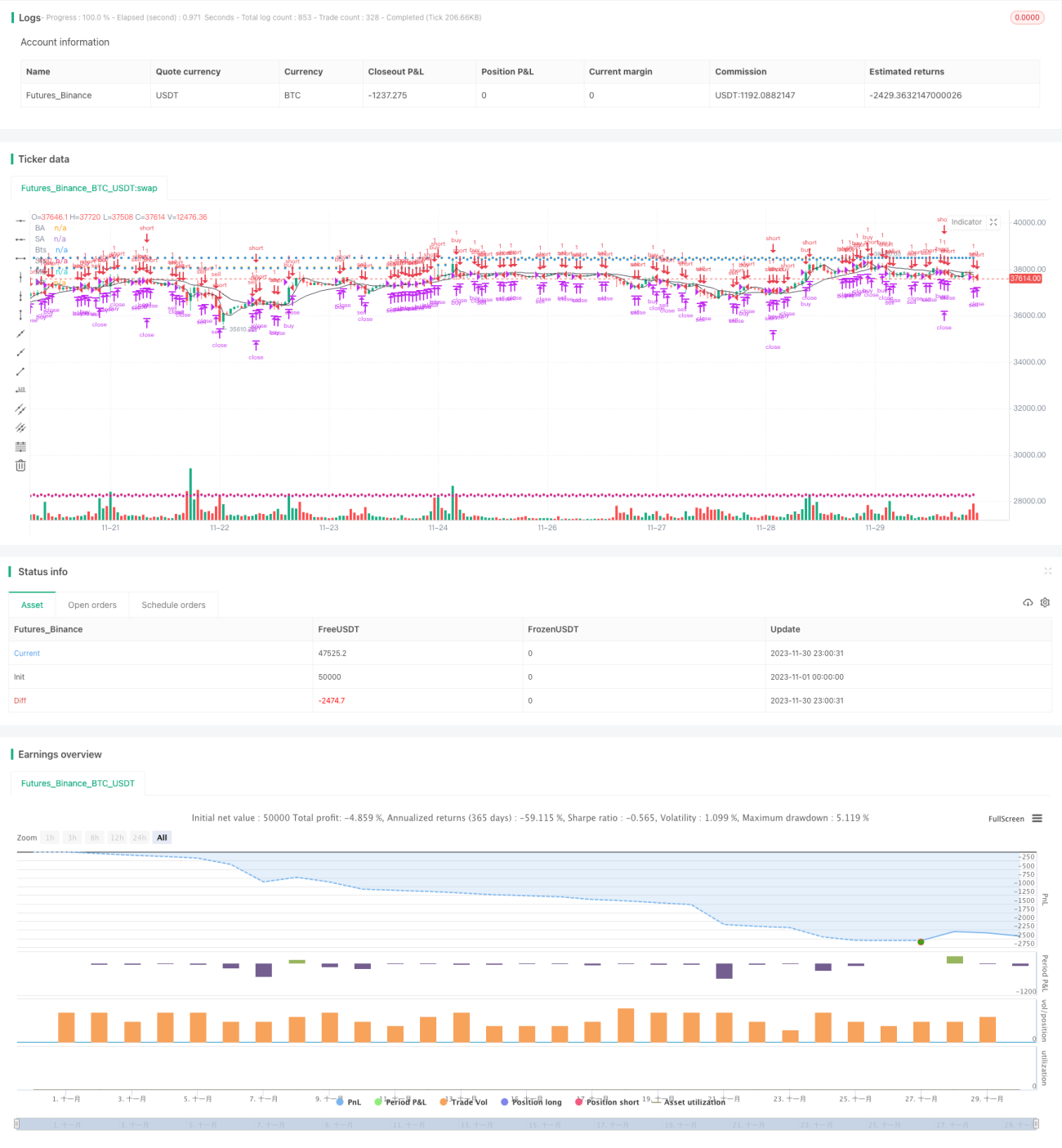Switch to the Open orders tab
The width and height of the screenshot is (1062, 1148).
click(x=92, y=605)
